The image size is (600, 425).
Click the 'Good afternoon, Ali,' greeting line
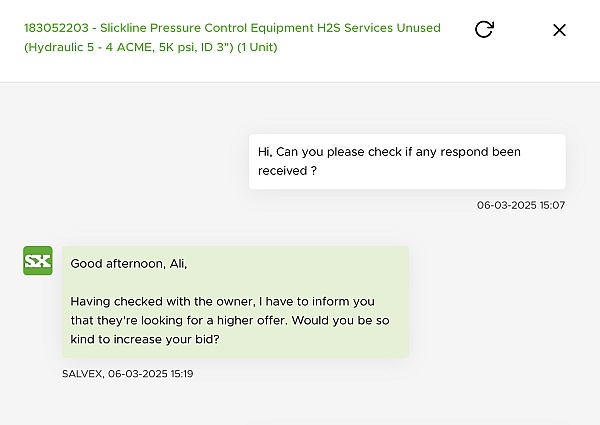point(129,264)
